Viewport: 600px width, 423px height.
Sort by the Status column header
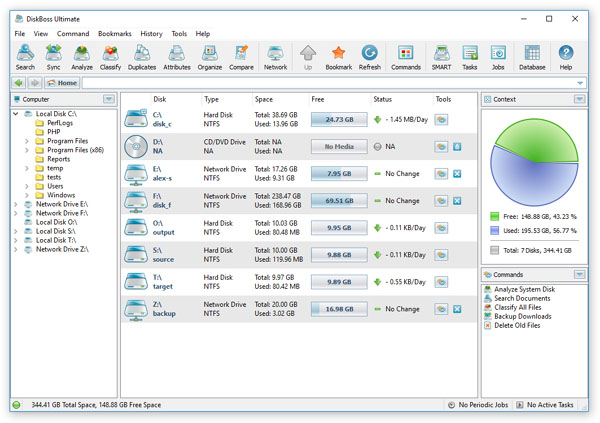(383, 99)
